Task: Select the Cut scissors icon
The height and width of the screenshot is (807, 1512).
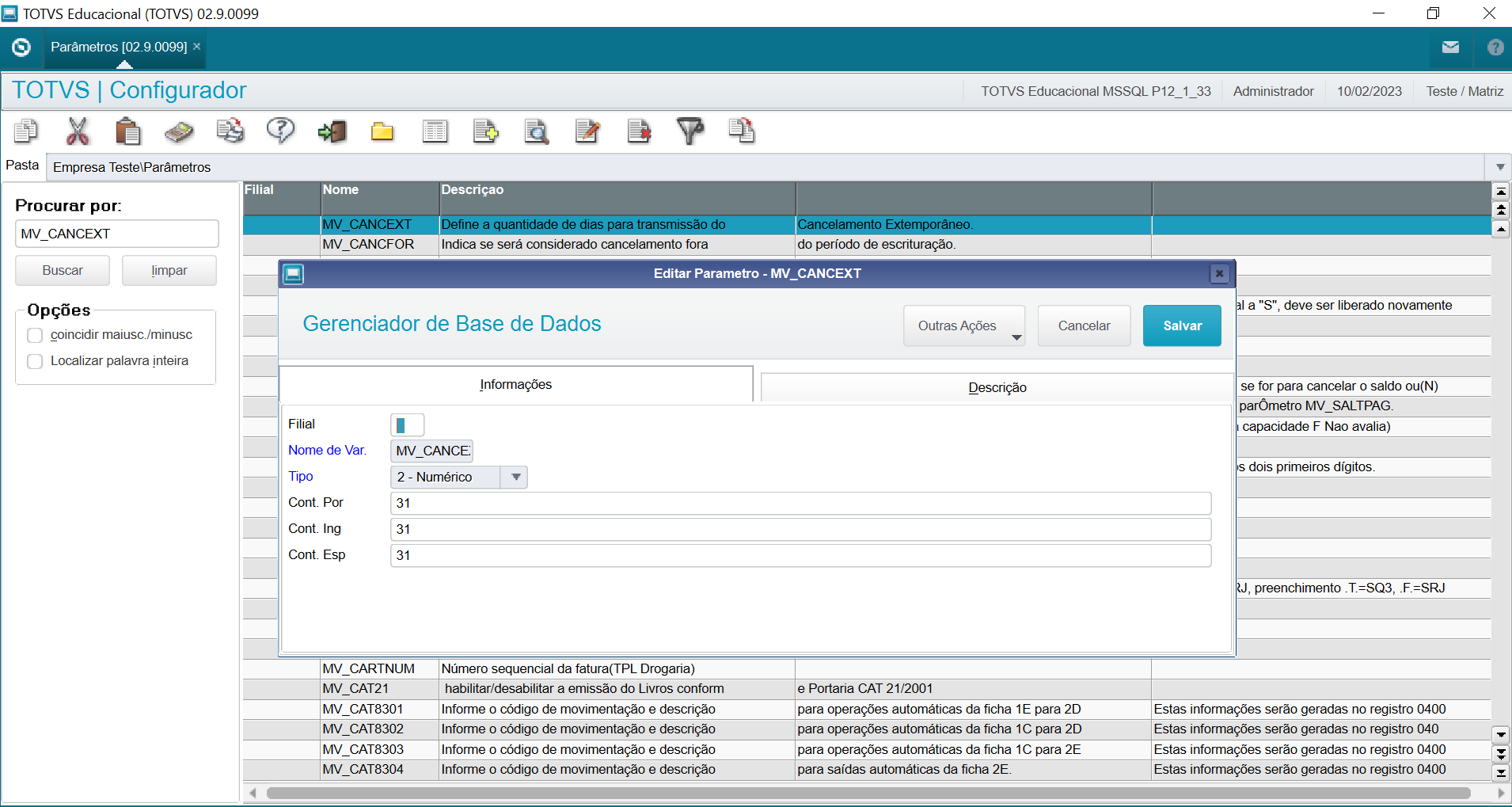Action: click(x=77, y=131)
